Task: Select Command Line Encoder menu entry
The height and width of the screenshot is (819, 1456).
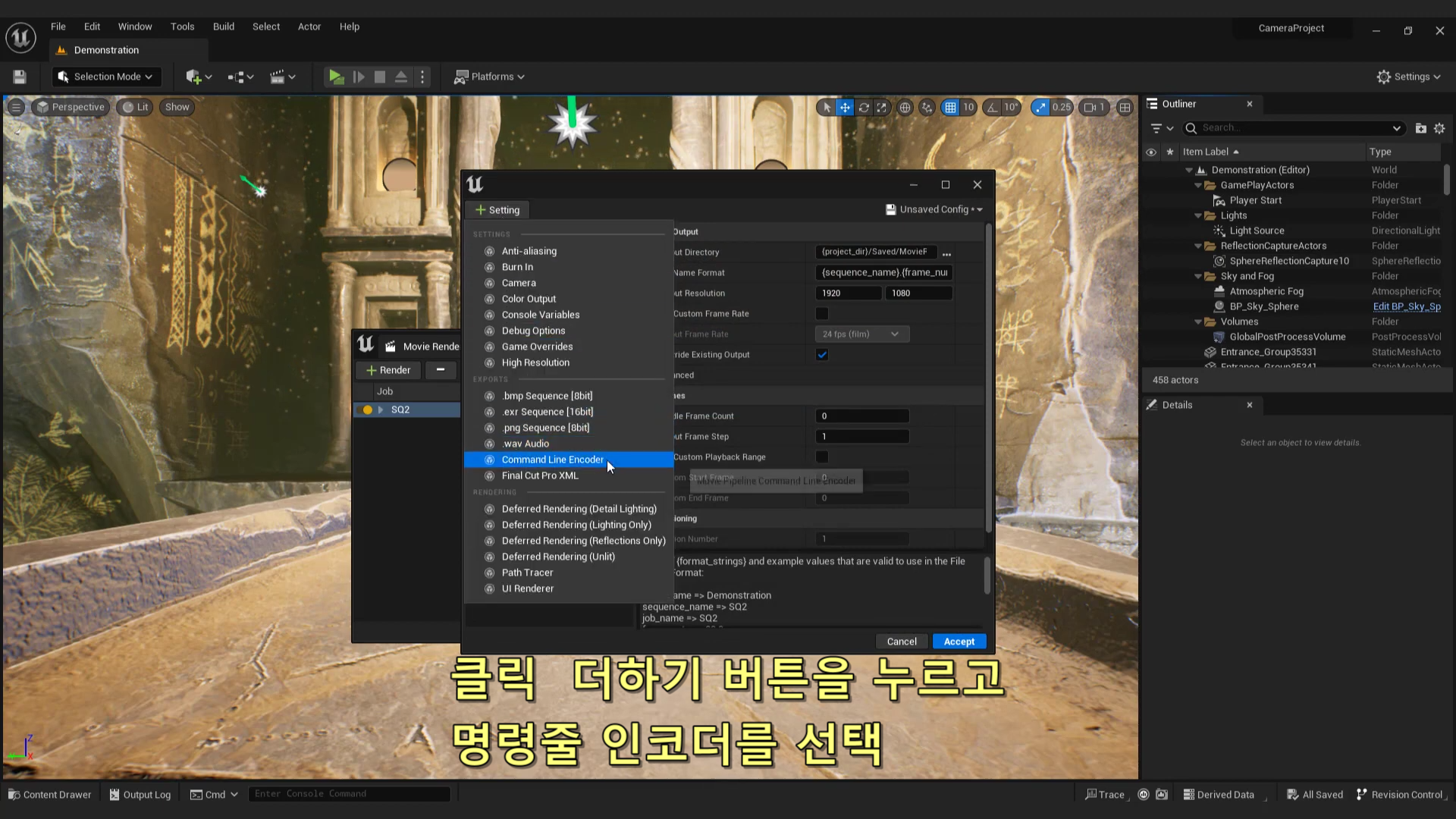Action: tap(552, 460)
